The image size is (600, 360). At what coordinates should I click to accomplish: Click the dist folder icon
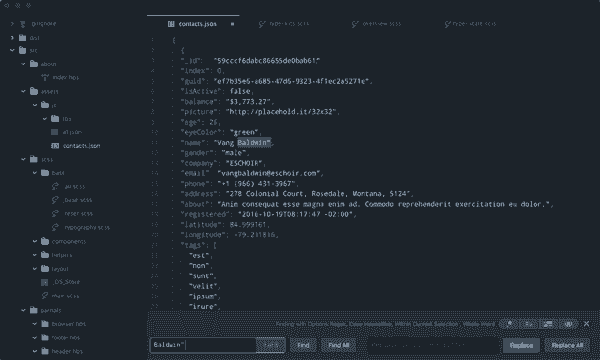pyautogui.click(x=23, y=37)
